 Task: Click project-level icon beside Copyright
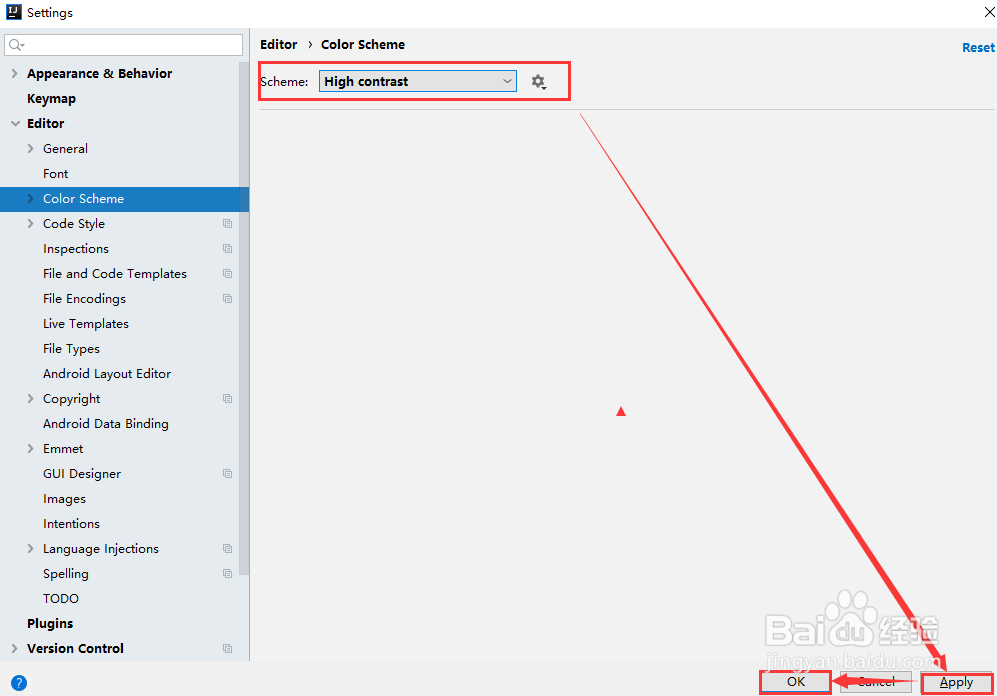pyautogui.click(x=228, y=399)
